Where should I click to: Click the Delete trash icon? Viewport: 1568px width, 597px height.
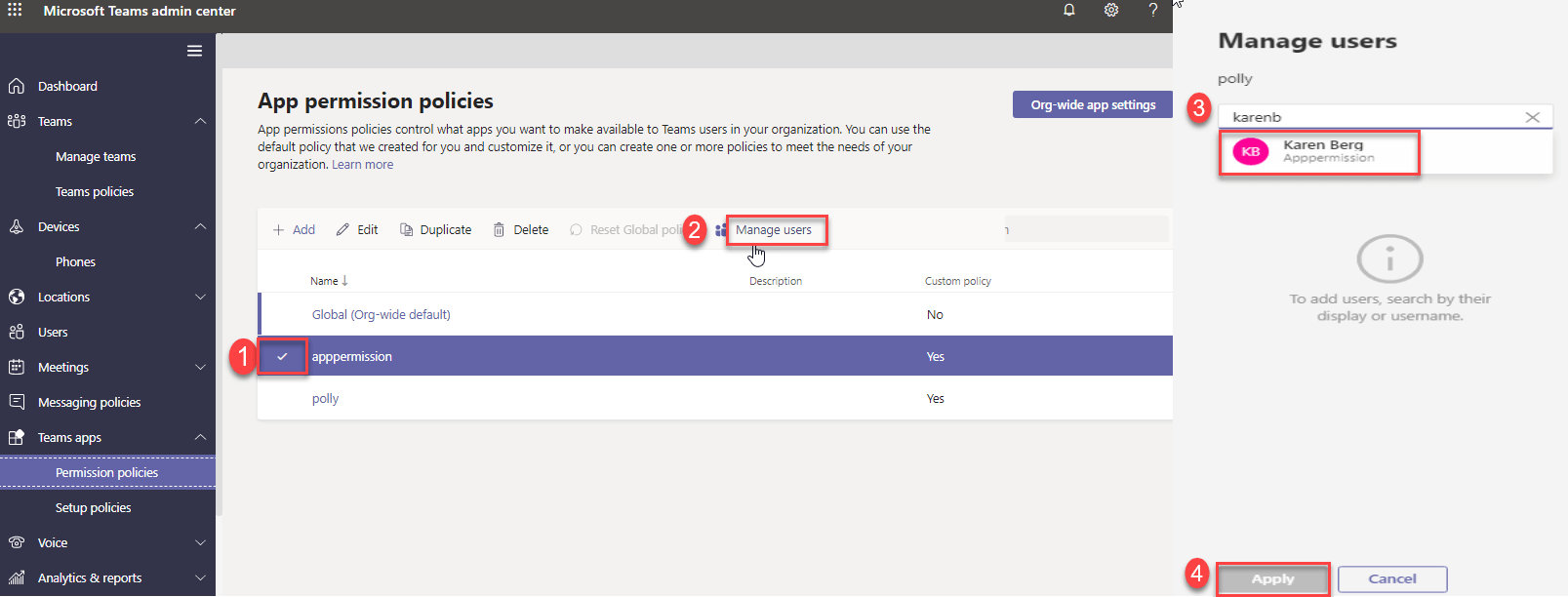(499, 230)
